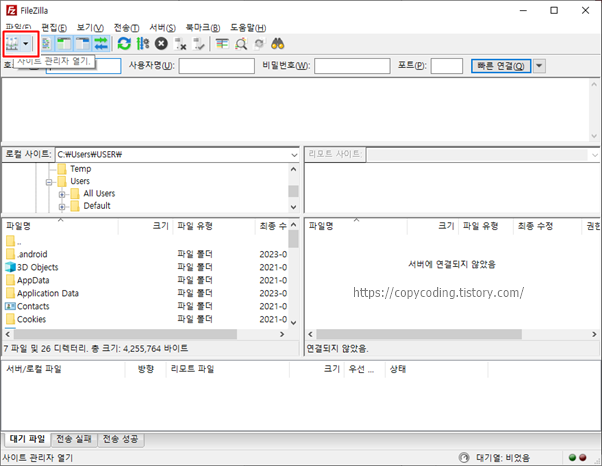
Task: Open the 서버(S) menu
Action: (x=162, y=28)
